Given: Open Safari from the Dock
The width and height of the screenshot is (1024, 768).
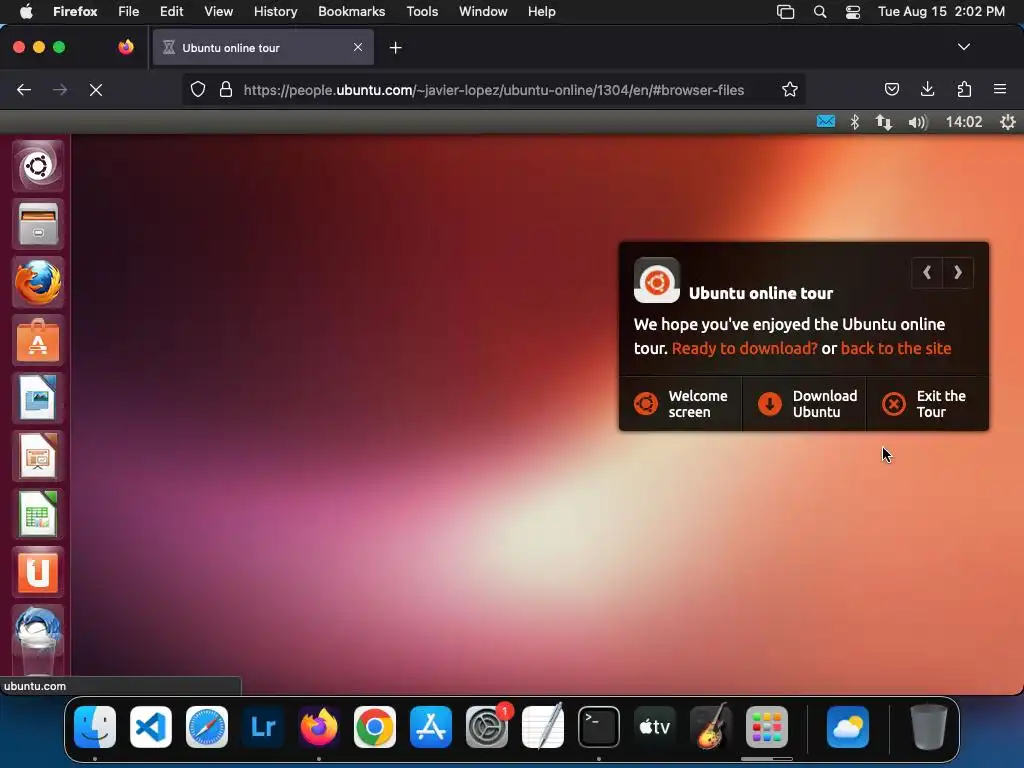Looking at the screenshot, I should [x=207, y=726].
